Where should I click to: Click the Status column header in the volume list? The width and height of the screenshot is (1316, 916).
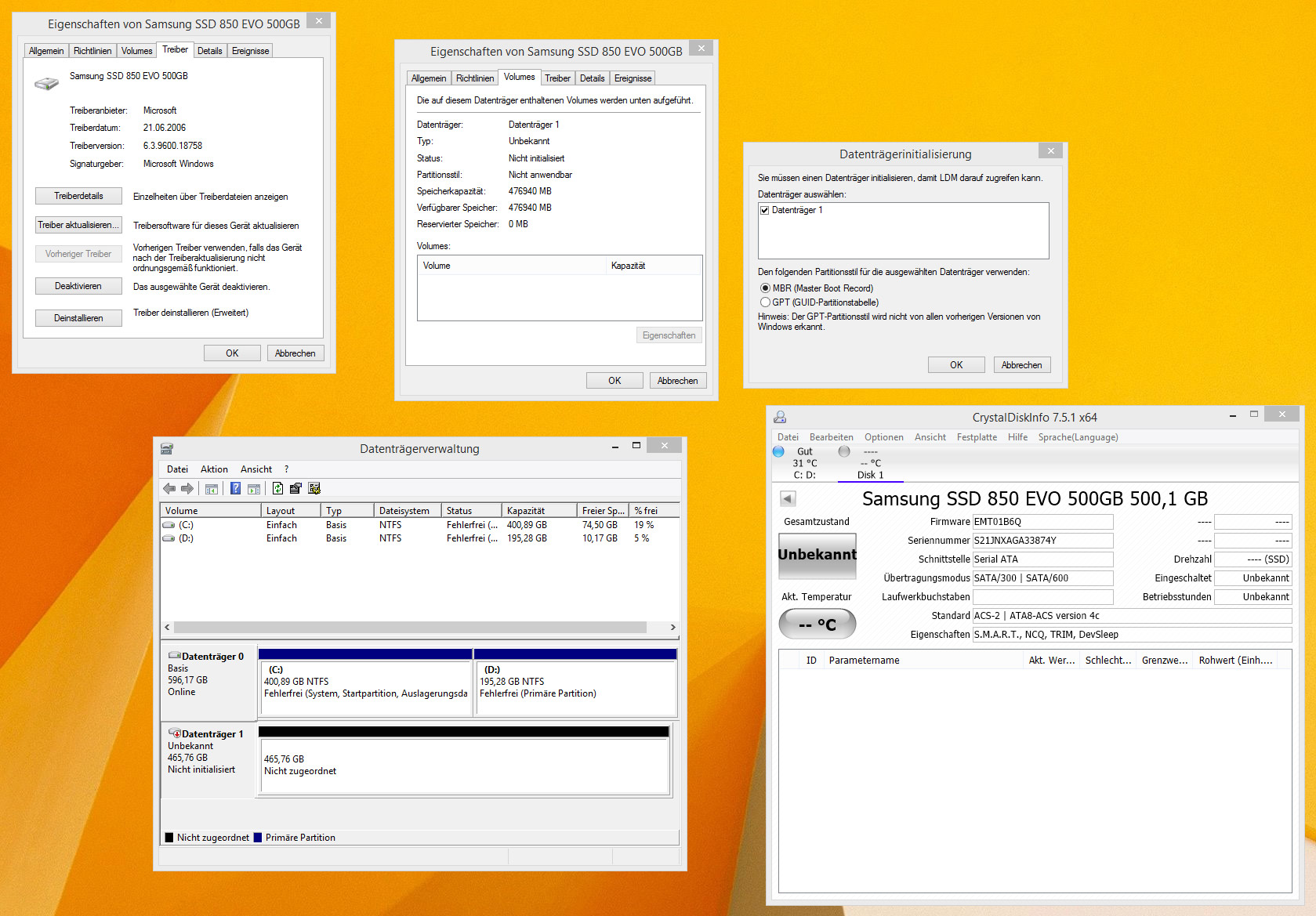[471, 510]
